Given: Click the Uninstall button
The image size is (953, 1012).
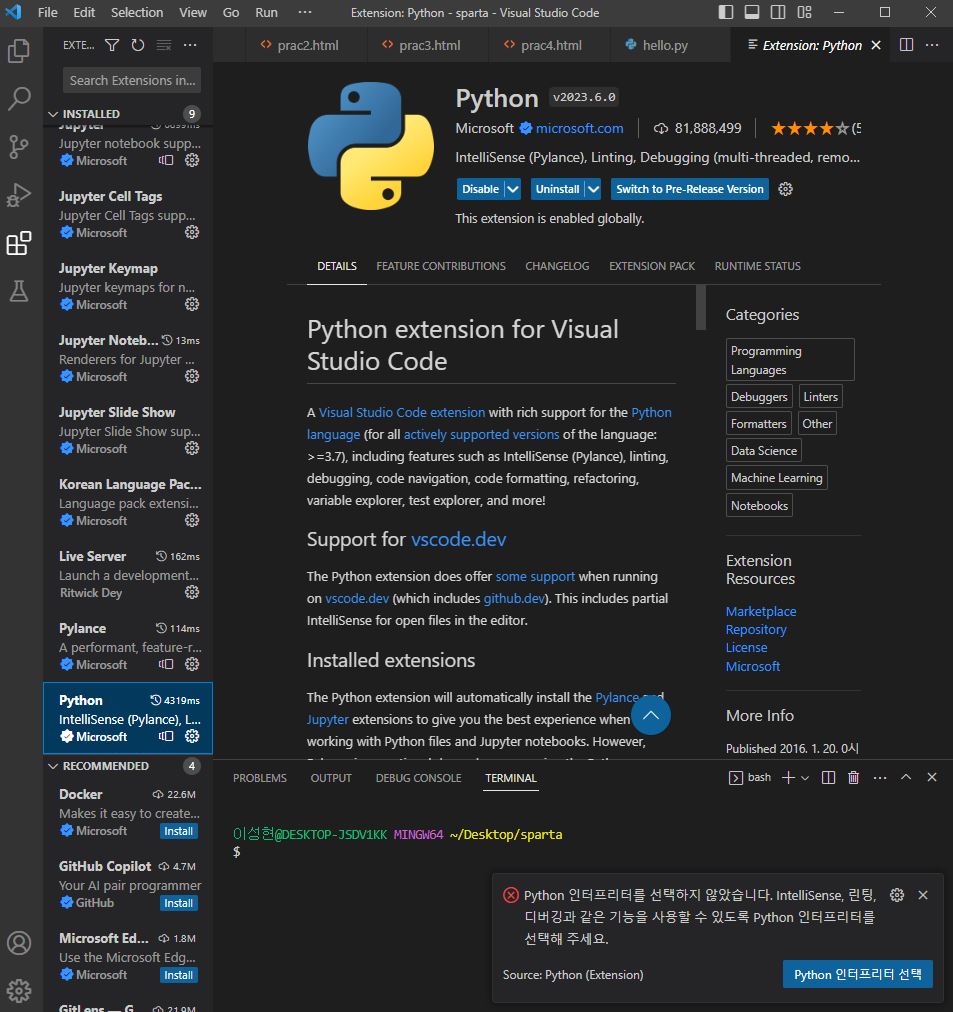Looking at the screenshot, I should click(557, 189).
